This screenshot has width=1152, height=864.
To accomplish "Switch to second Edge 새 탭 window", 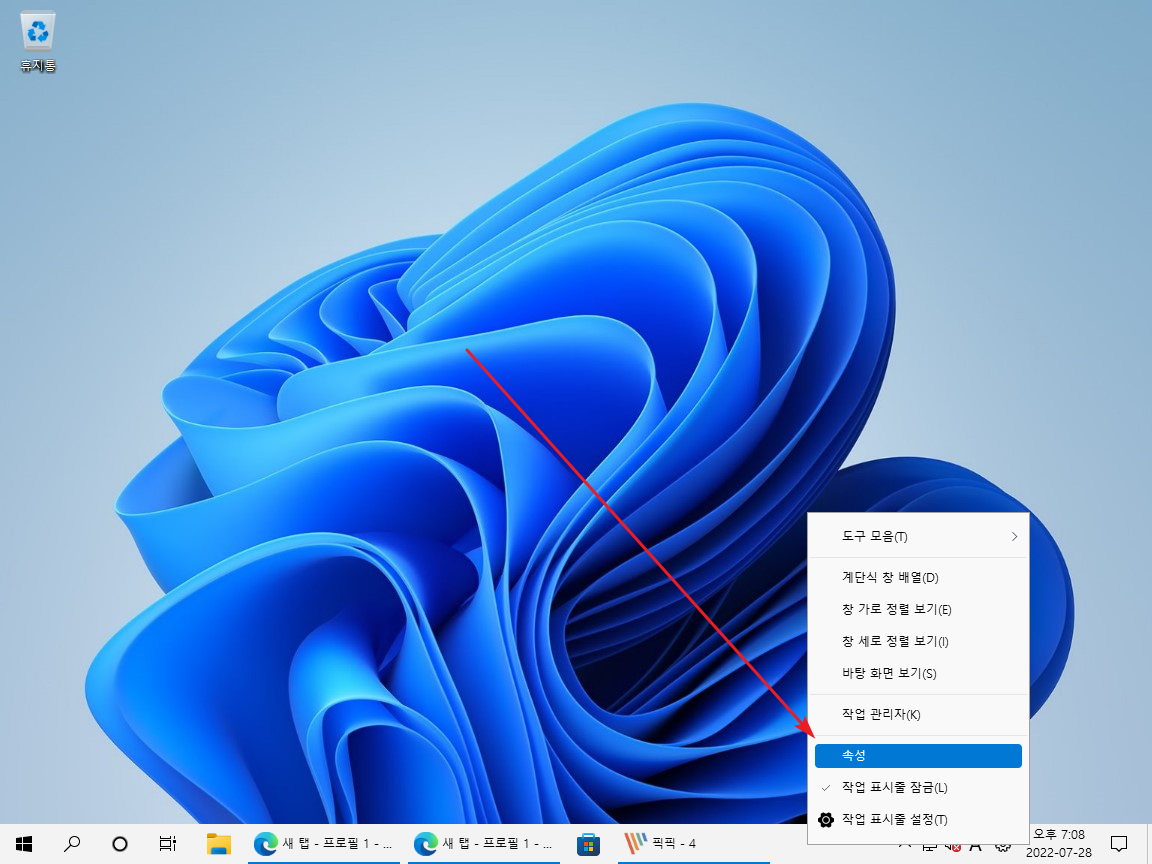I will [x=484, y=843].
